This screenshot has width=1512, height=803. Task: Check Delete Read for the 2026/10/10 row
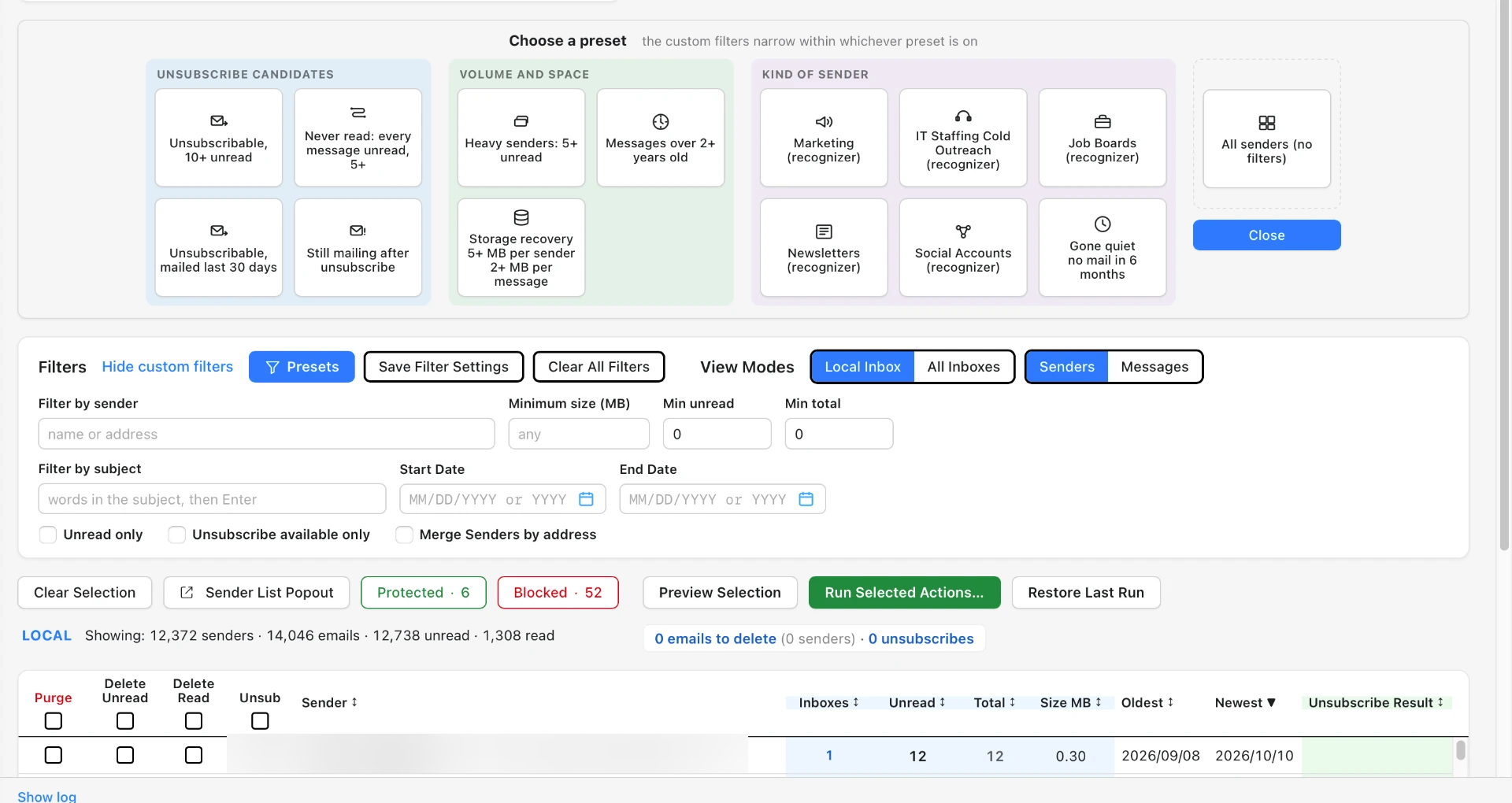[194, 756]
